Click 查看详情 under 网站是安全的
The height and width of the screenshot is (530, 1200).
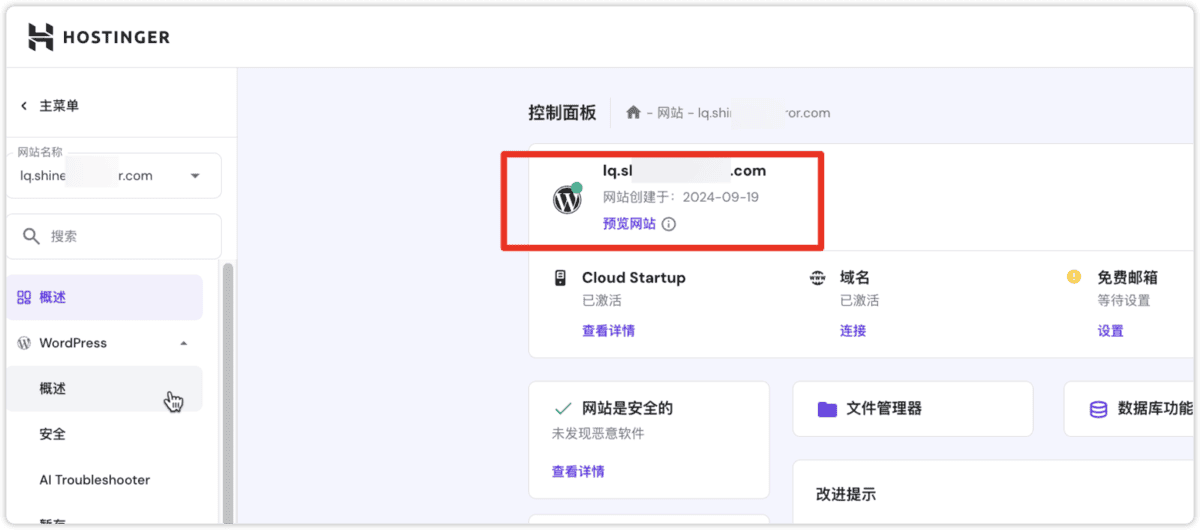coord(578,471)
